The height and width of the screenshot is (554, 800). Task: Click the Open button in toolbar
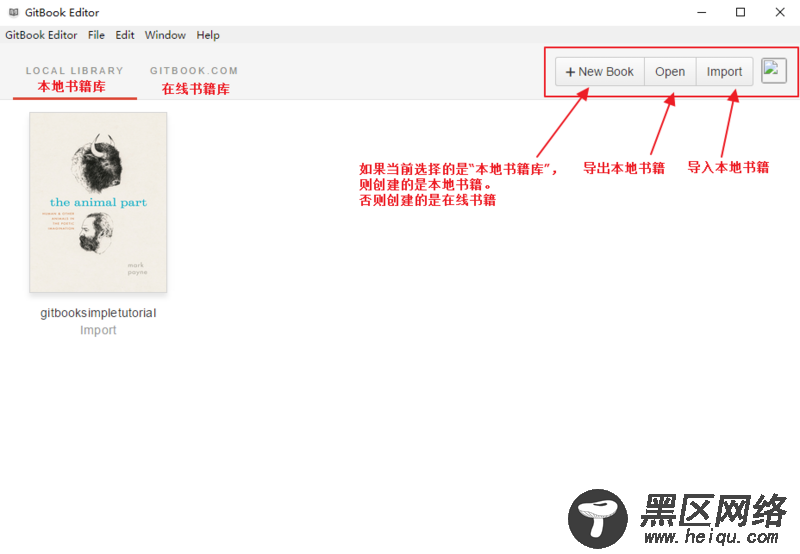tap(670, 72)
